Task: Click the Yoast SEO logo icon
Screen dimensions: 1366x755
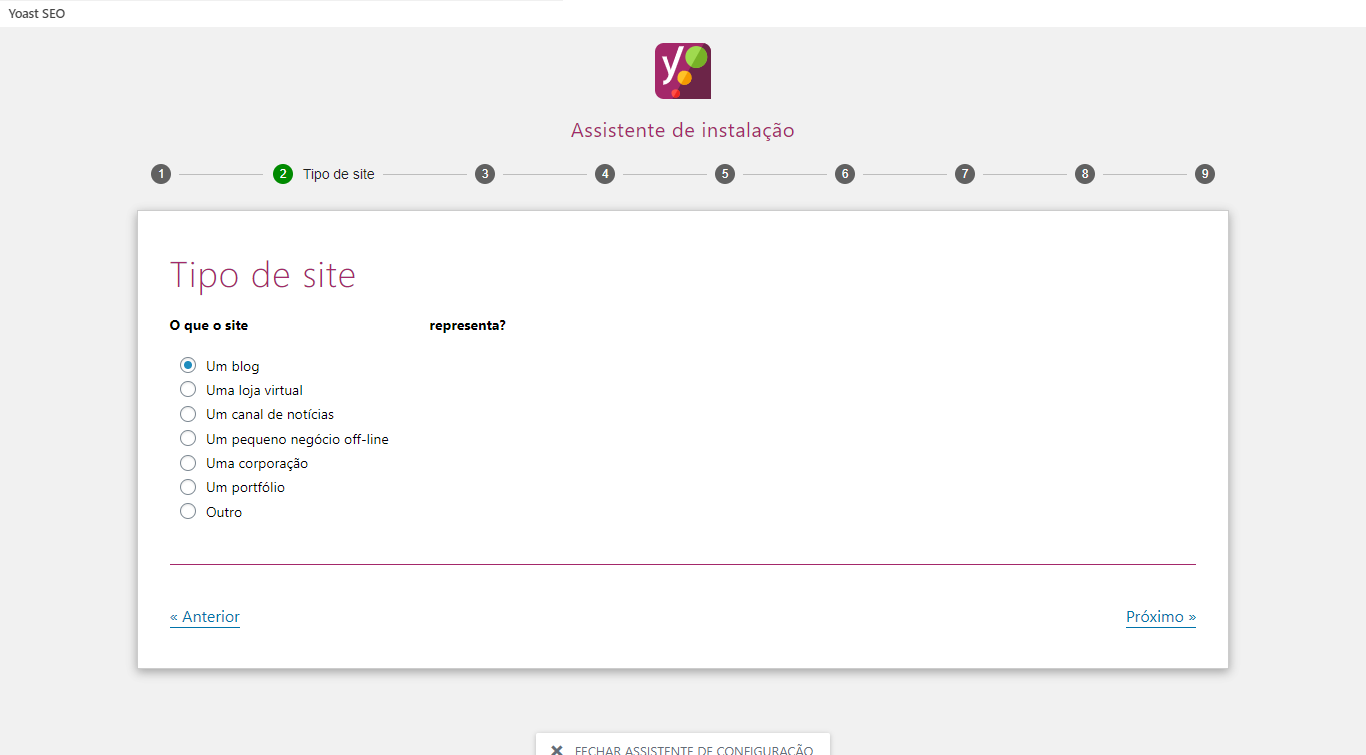Action: tap(682, 70)
